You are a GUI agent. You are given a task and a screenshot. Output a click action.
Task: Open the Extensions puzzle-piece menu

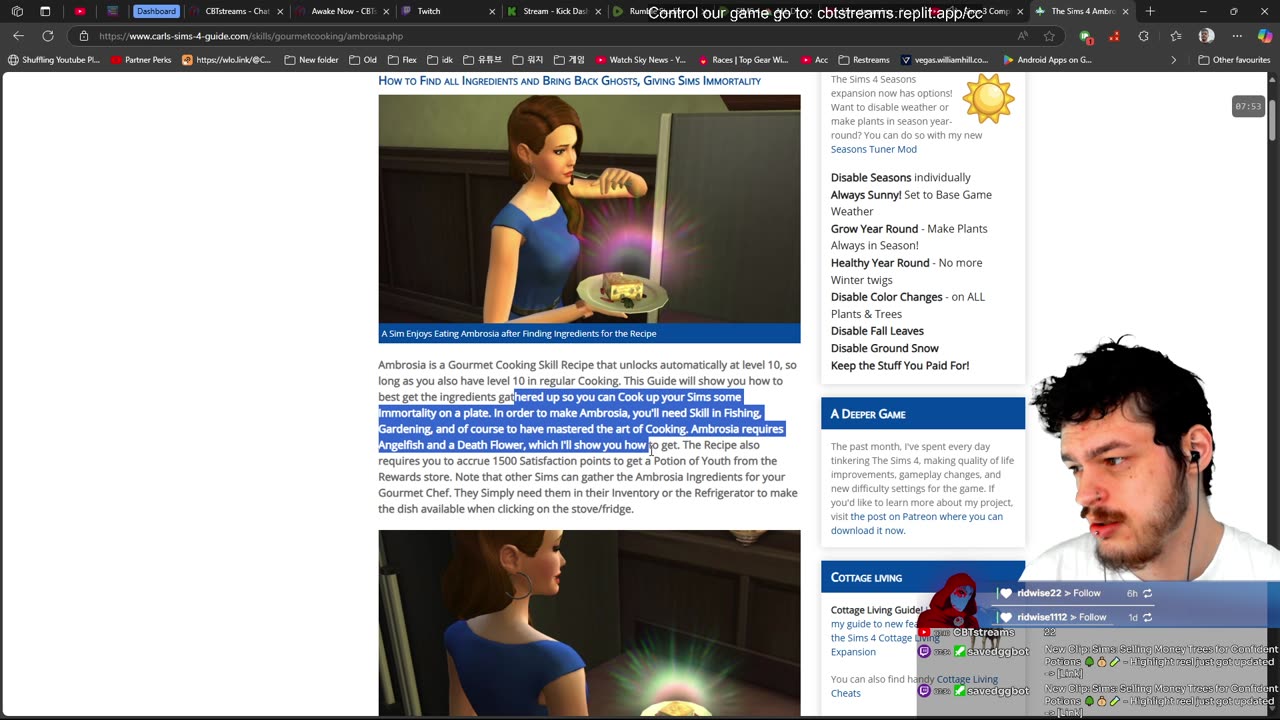(x=1144, y=36)
